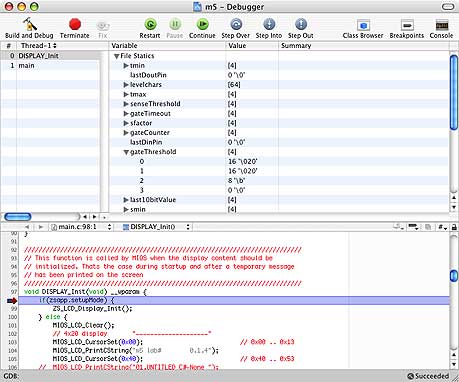Screen dimensions: 459x382
Task: Terminate the debug session via the red stop icon
Action: pyautogui.click(x=75, y=24)
